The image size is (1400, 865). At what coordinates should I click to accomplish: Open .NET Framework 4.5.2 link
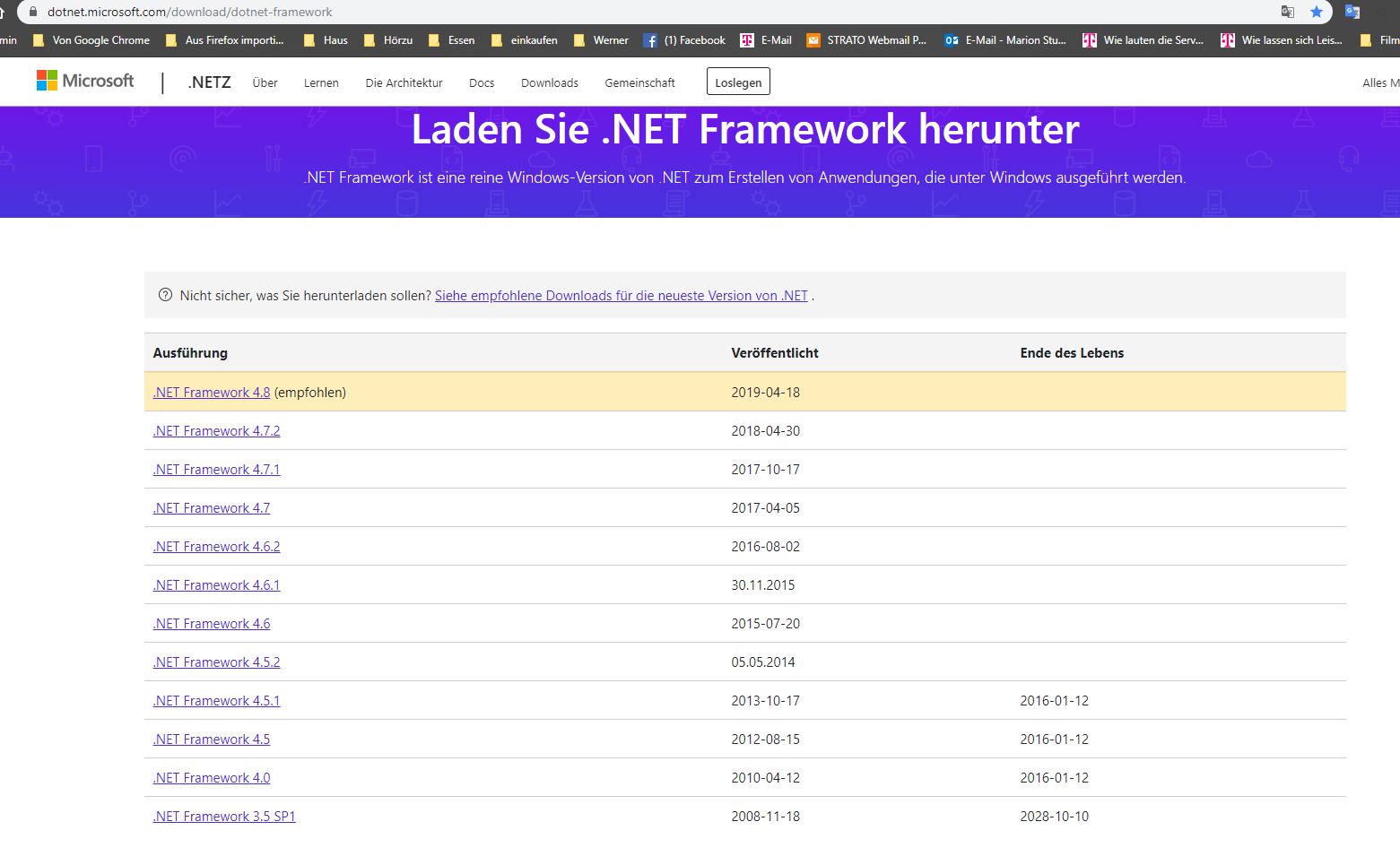pos(216,662)
